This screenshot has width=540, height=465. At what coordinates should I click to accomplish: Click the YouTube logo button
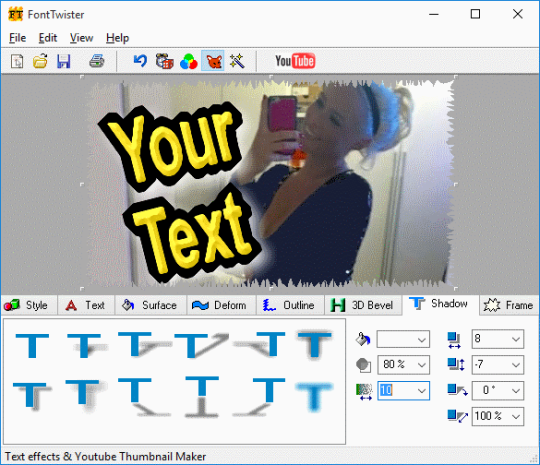tap(295, 61)
